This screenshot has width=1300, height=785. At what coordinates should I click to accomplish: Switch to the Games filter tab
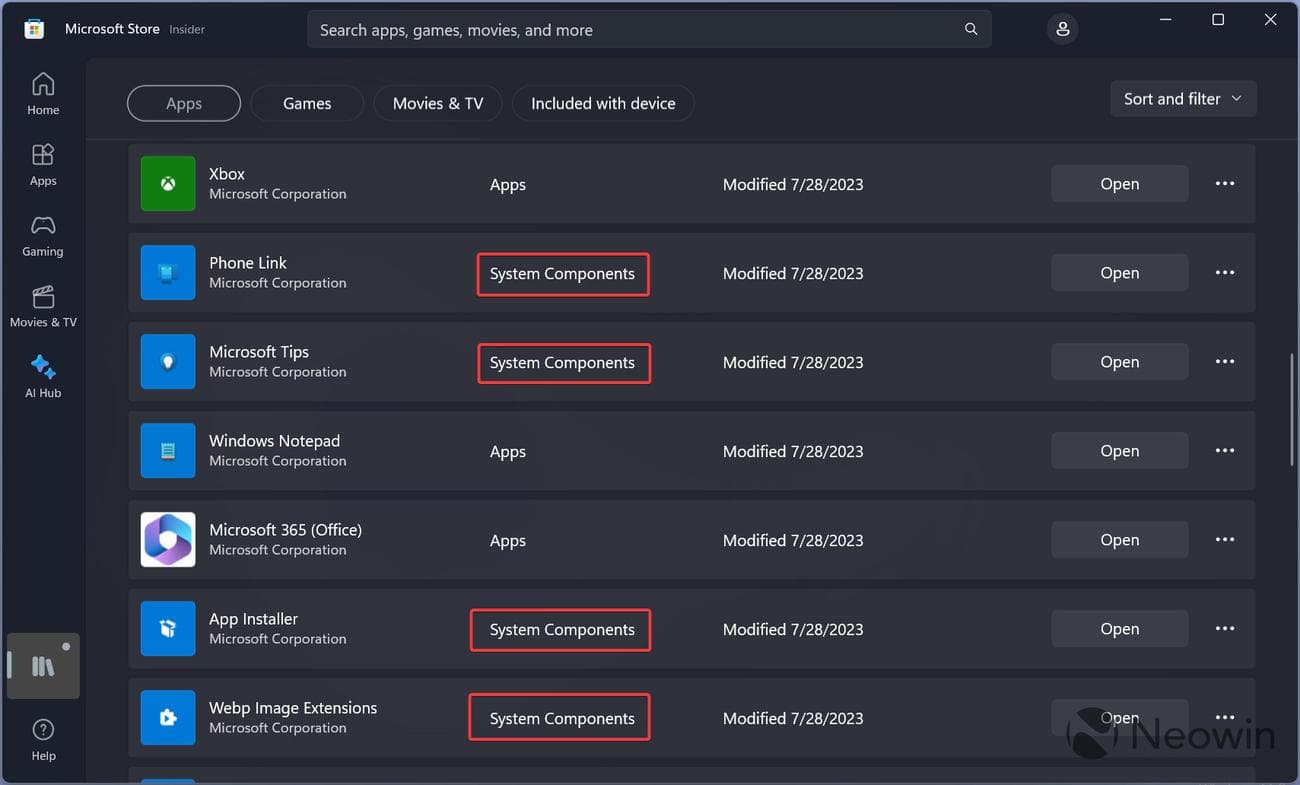(307, 103)
